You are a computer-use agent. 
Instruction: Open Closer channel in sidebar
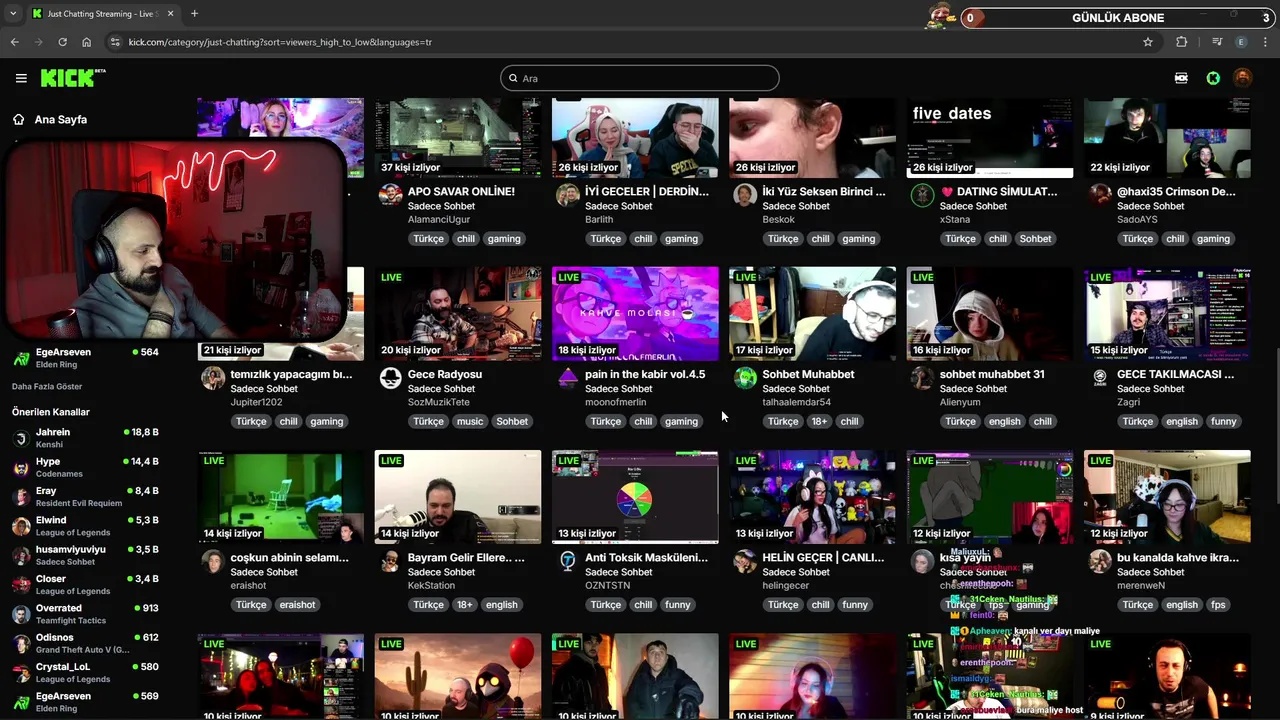85,585
